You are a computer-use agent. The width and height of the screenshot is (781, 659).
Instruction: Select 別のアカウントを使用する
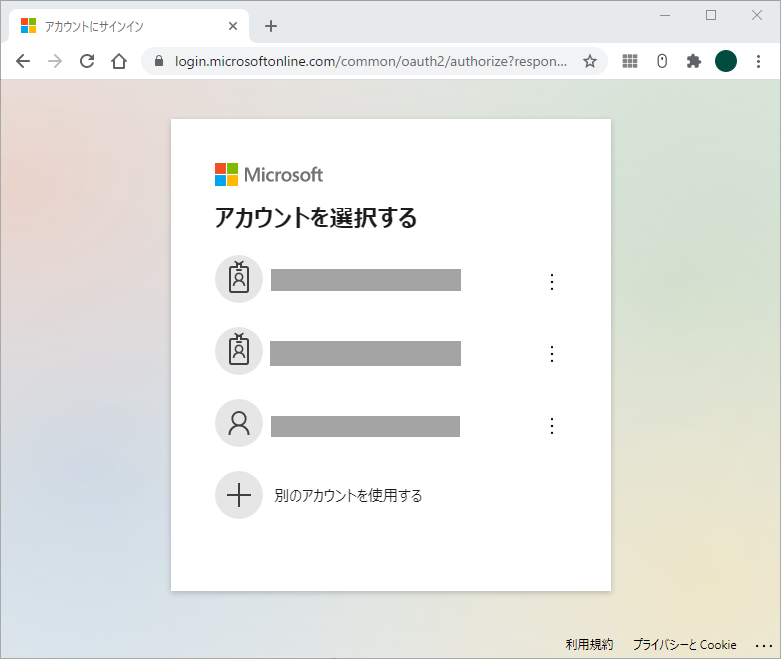pyautogui.click(x=348, y=496)
